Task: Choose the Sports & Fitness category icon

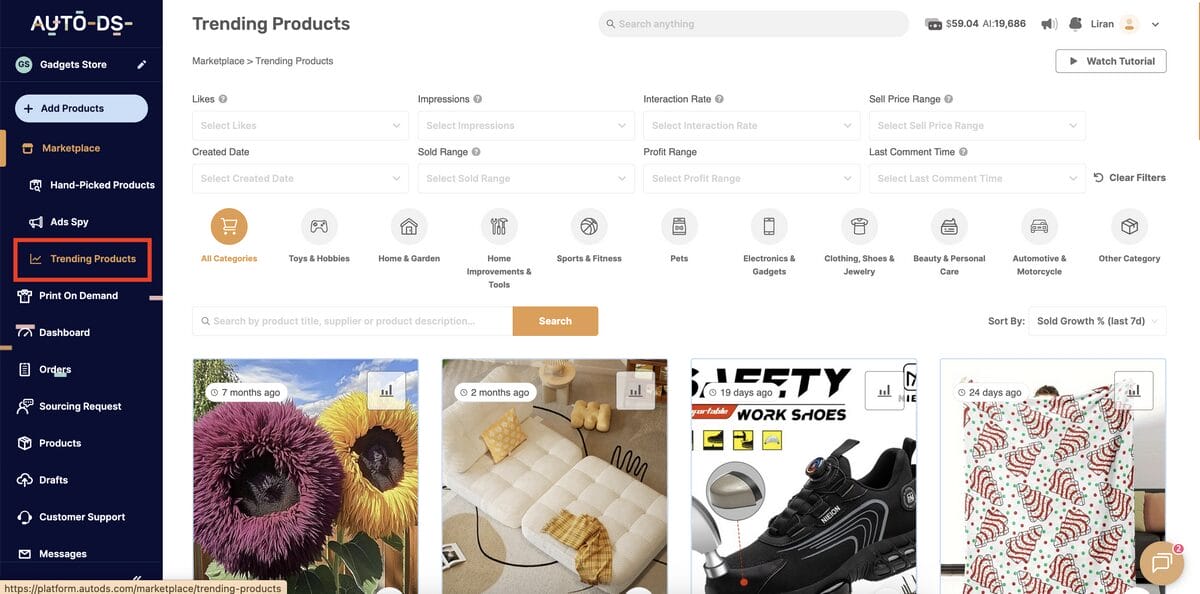Action: [x=589, y=227]
